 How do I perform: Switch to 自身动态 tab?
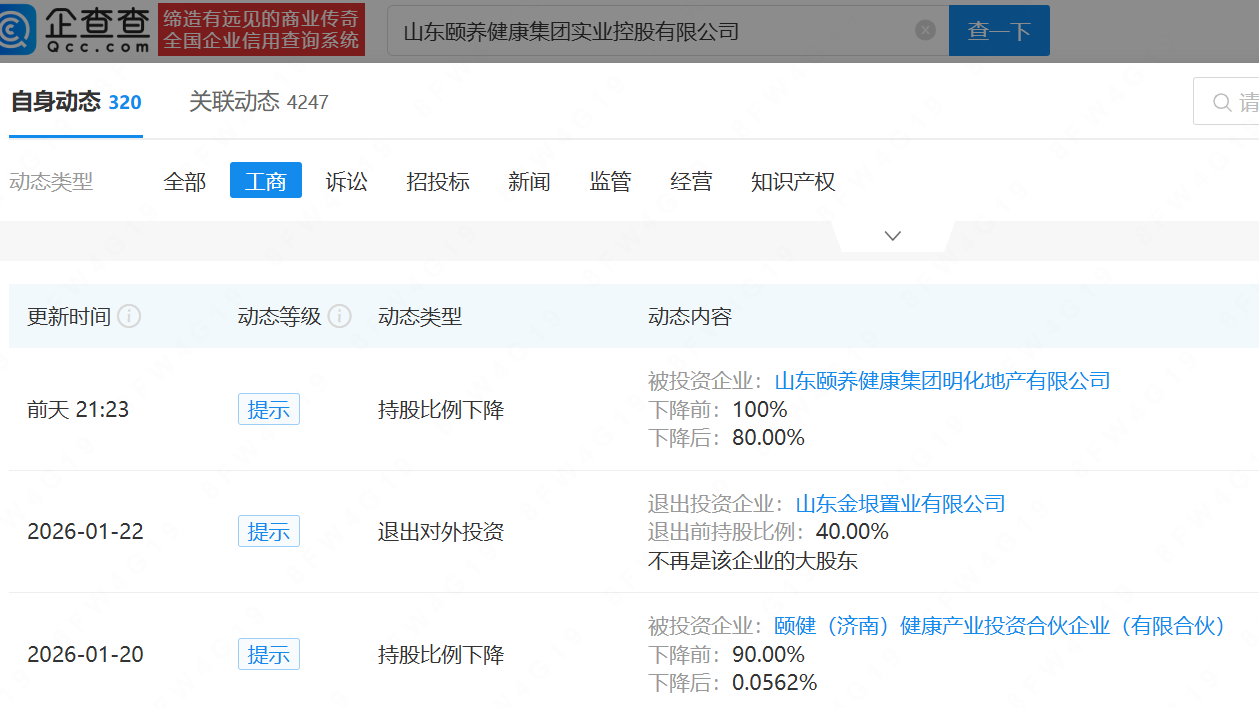75,102
